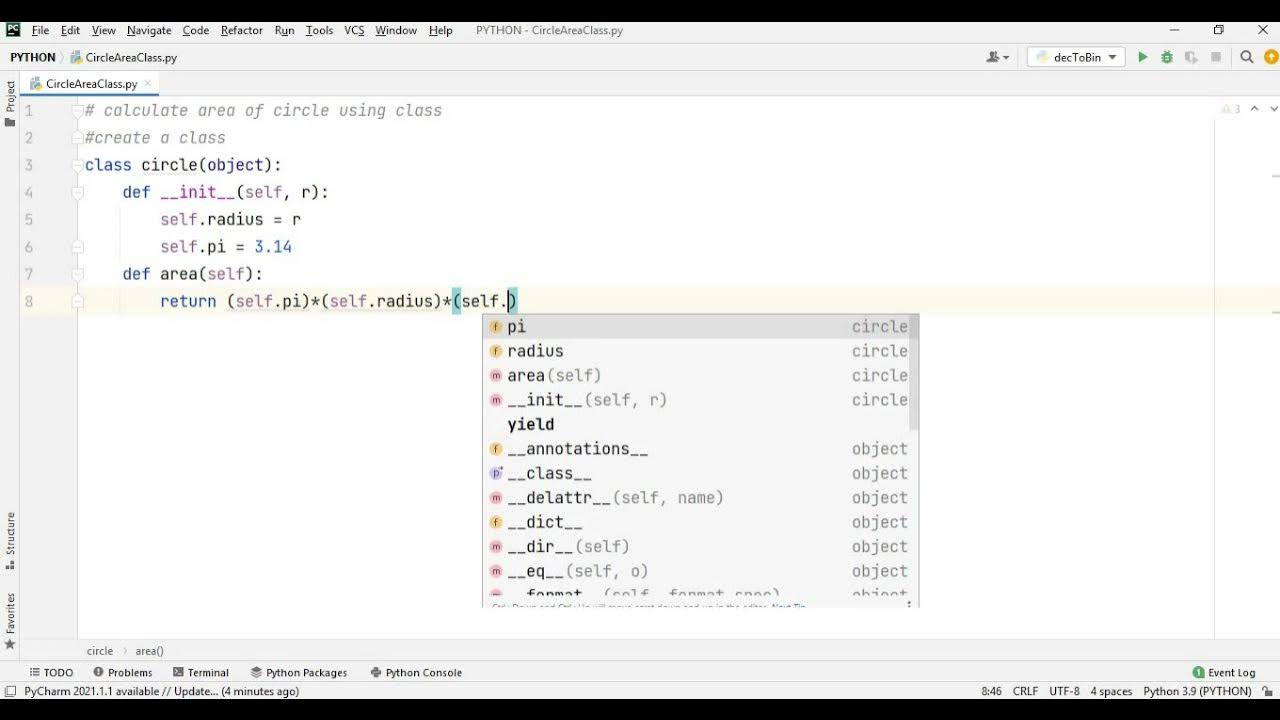This screenshot has height=720, width=1280.
Task: Click the 'area()' method breadcrumb below the editor
Action: [150, 651]
